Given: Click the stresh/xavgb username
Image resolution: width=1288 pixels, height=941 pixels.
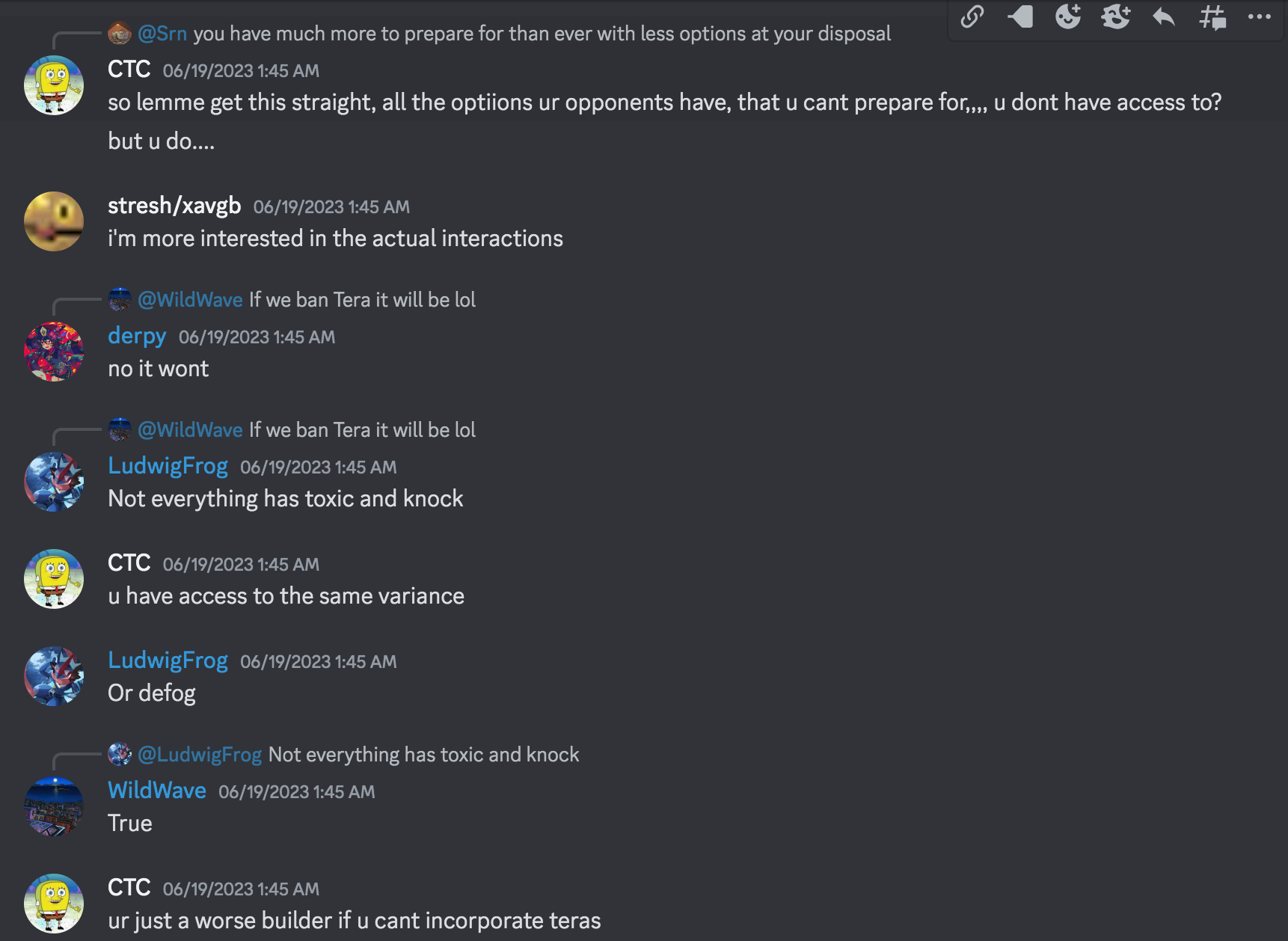Looking at the screenshot, I should pyautogui.click(x=174, y=206).
